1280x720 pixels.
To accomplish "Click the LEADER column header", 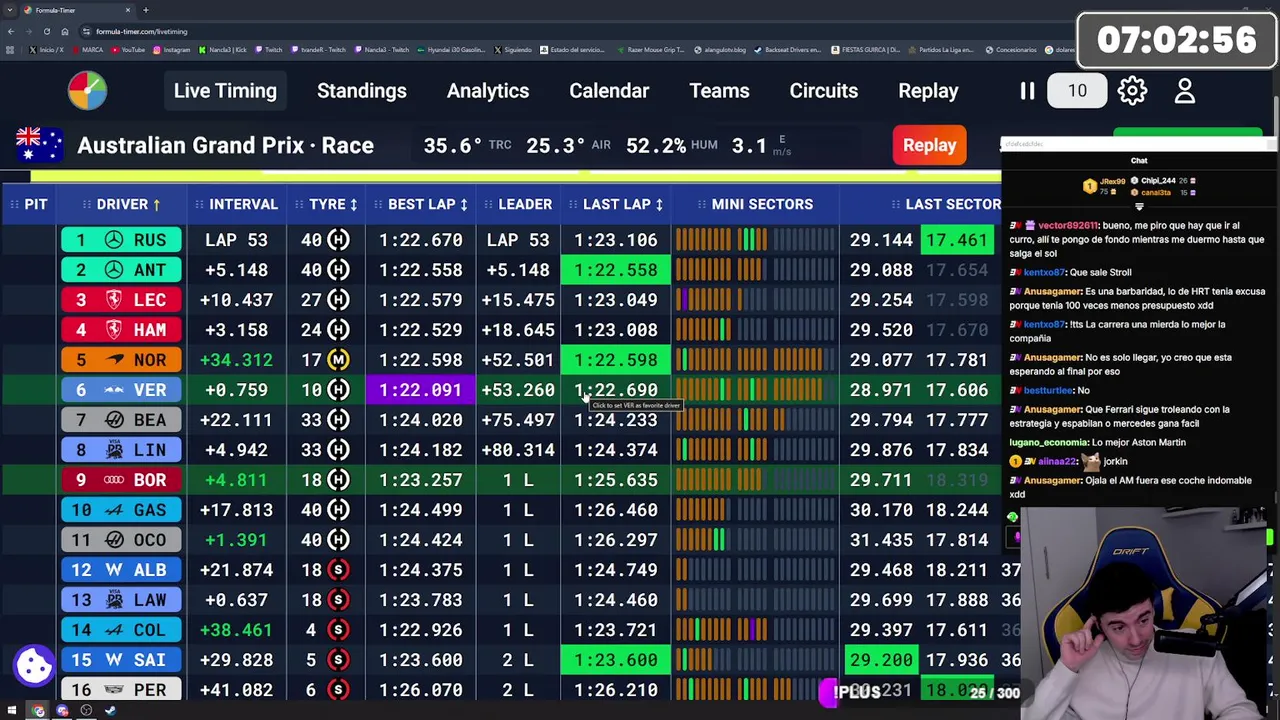I will point(525,204).
